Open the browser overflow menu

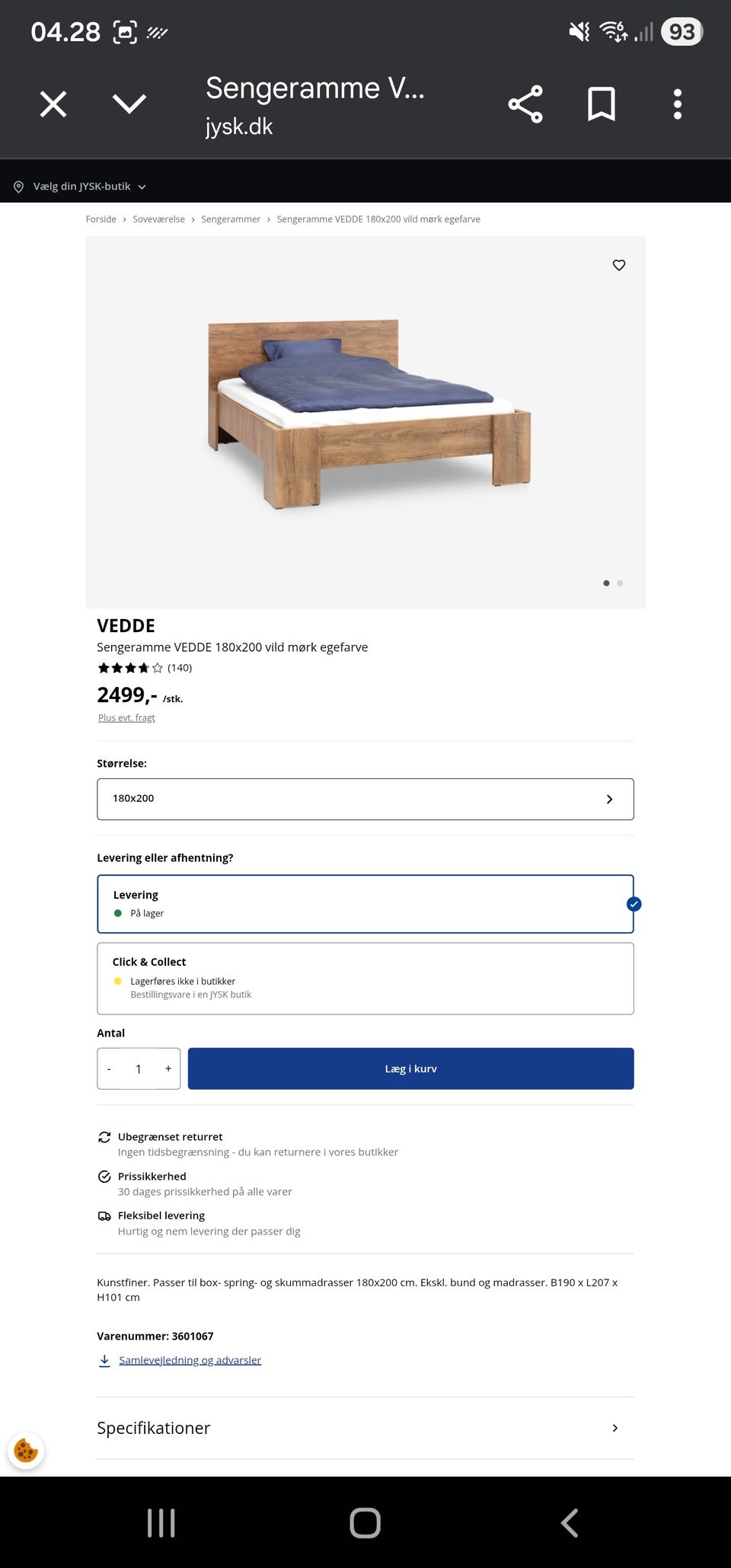(677, 104)
